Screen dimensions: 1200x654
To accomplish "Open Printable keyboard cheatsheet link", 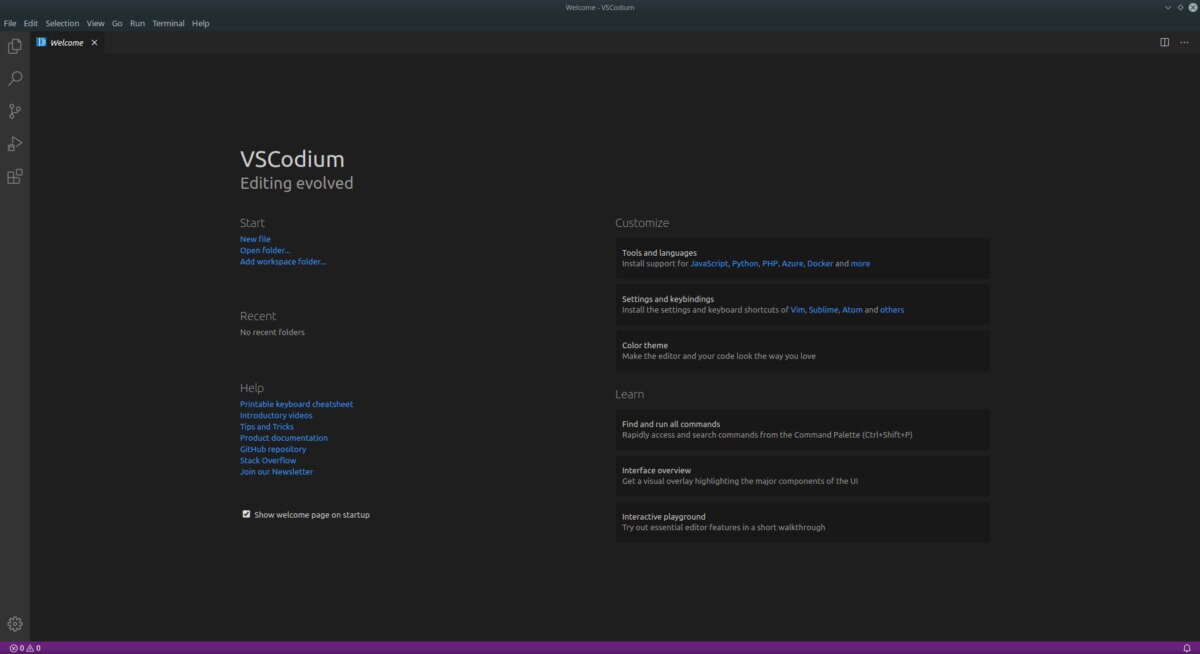I will point(296,404).
